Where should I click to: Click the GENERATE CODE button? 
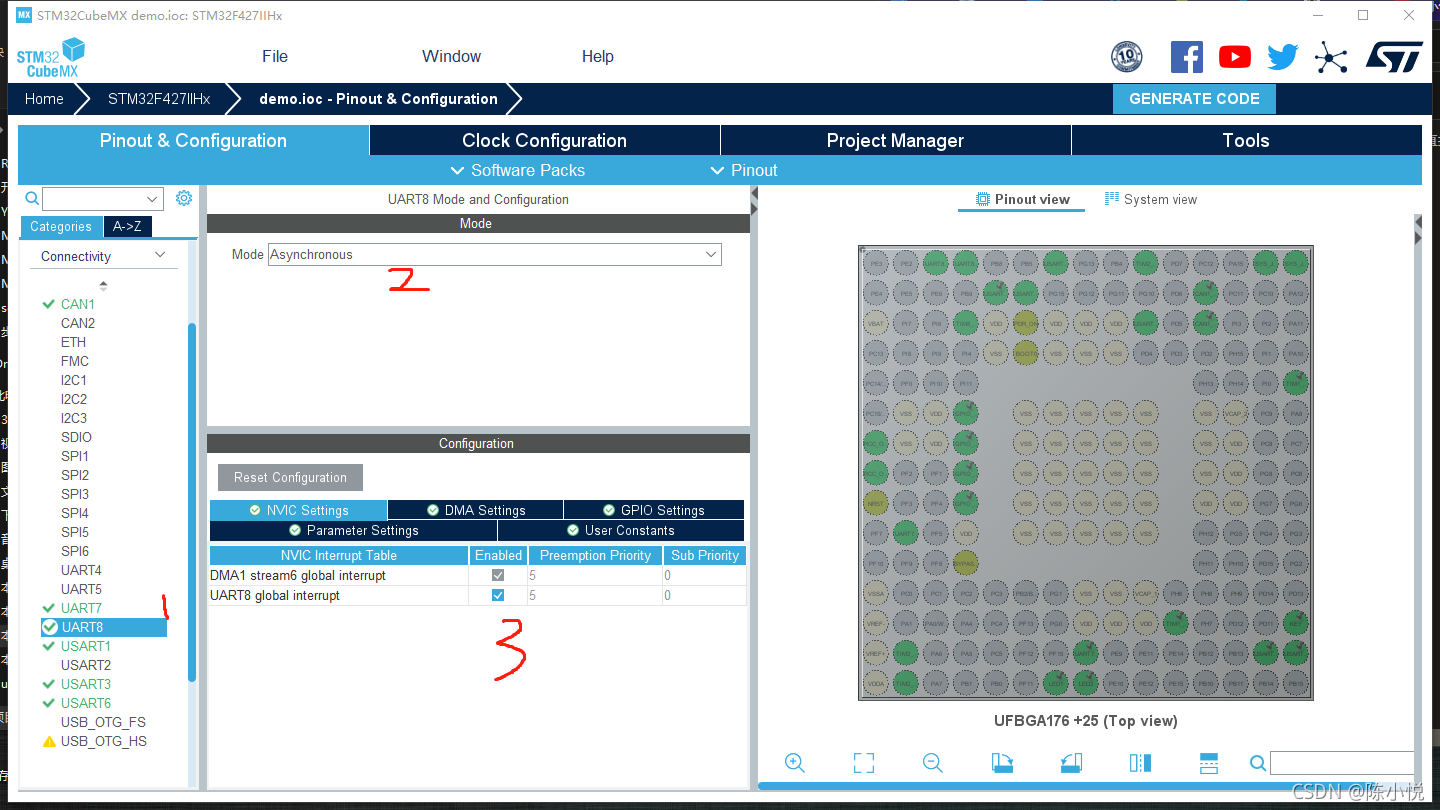pyautogui.click(x=1194, y=99)
